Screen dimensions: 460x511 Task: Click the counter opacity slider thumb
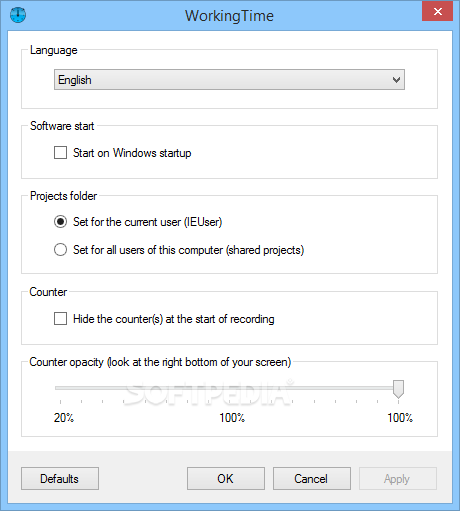(398, 389)
